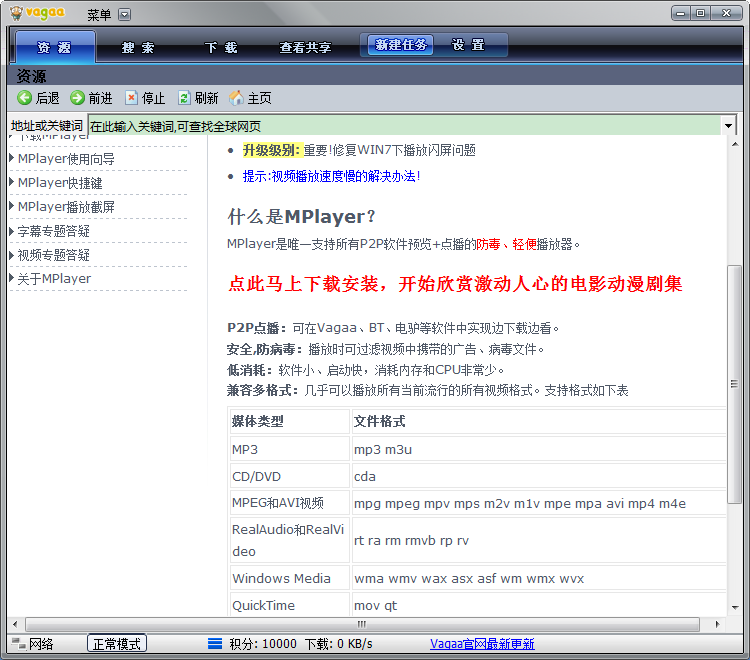Image resolution: width=750 pixels, height=660 pixels.
Task: Click the 下载: 0 KB/s status text
Action: (x=339, y=644)
